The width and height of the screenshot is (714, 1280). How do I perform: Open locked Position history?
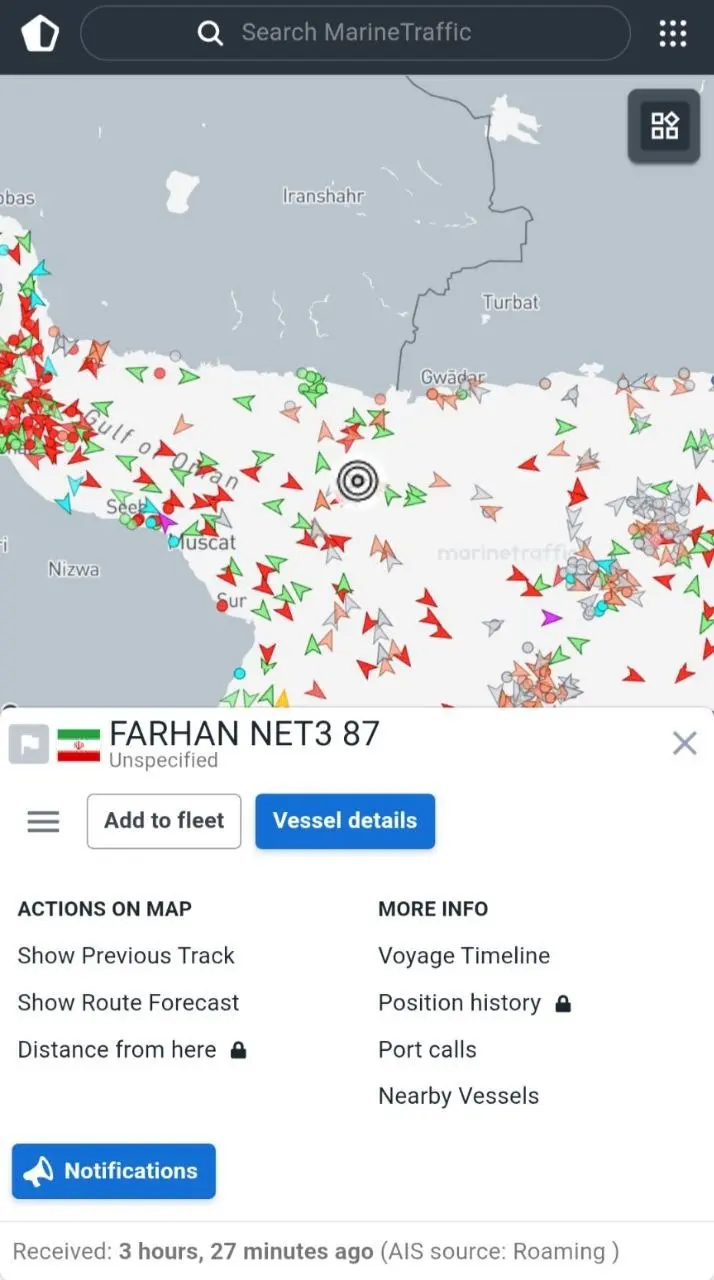click(x=460, y=1003)
